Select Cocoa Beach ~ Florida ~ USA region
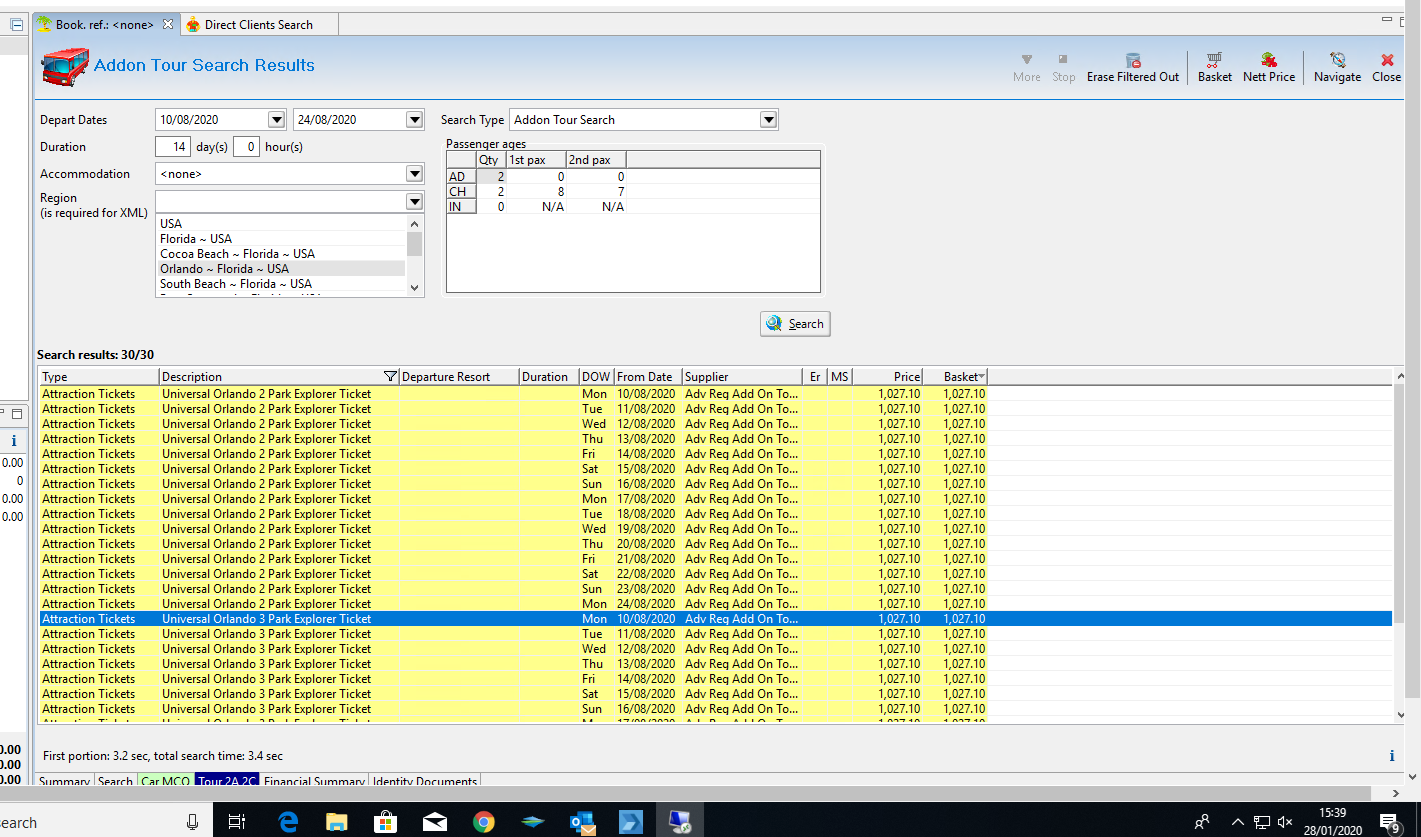The height and width of the screenshot is (837, 1421). [x=237, y=254]
